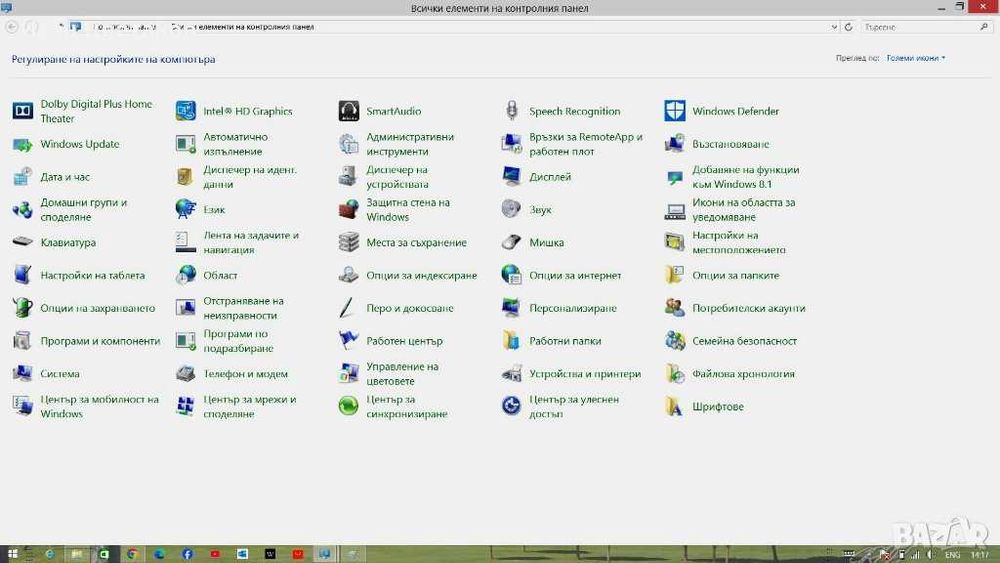Open Устройства и принтери icon
Viewport: 1000px width, 563px height.
point(511,374)
